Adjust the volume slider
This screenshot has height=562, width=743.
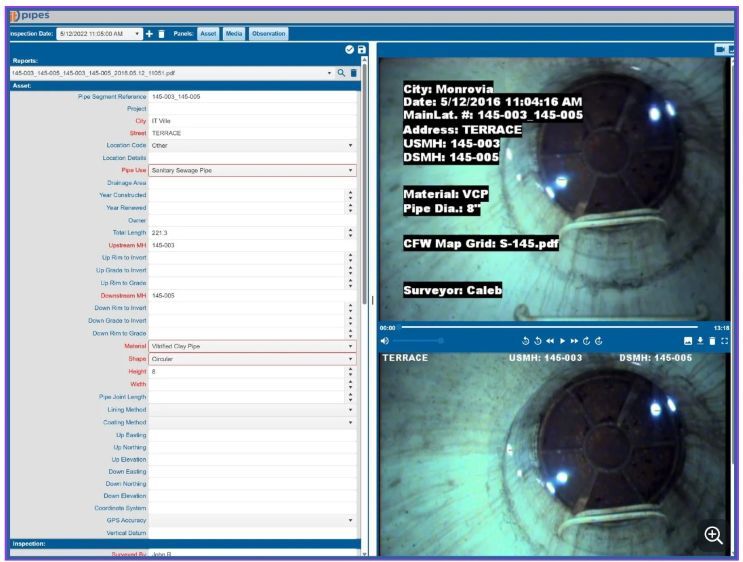click(x=417, y=341)
